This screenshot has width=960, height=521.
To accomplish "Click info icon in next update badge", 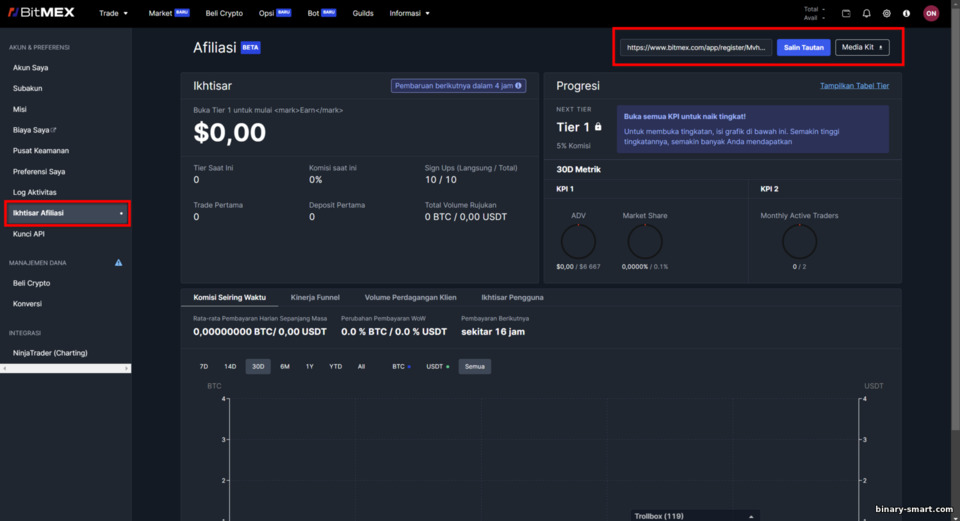I will click(519, 86).
